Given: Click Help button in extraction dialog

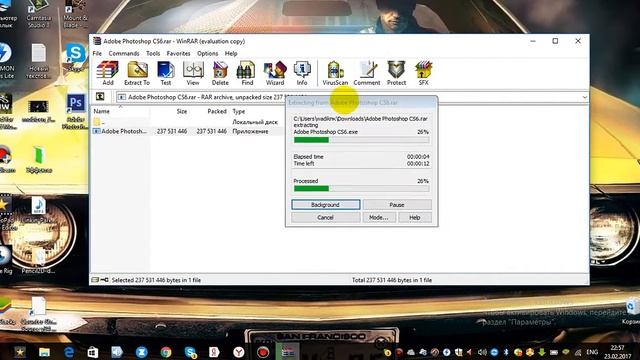Looking at the screenshot, I should (x=415, y=218).
